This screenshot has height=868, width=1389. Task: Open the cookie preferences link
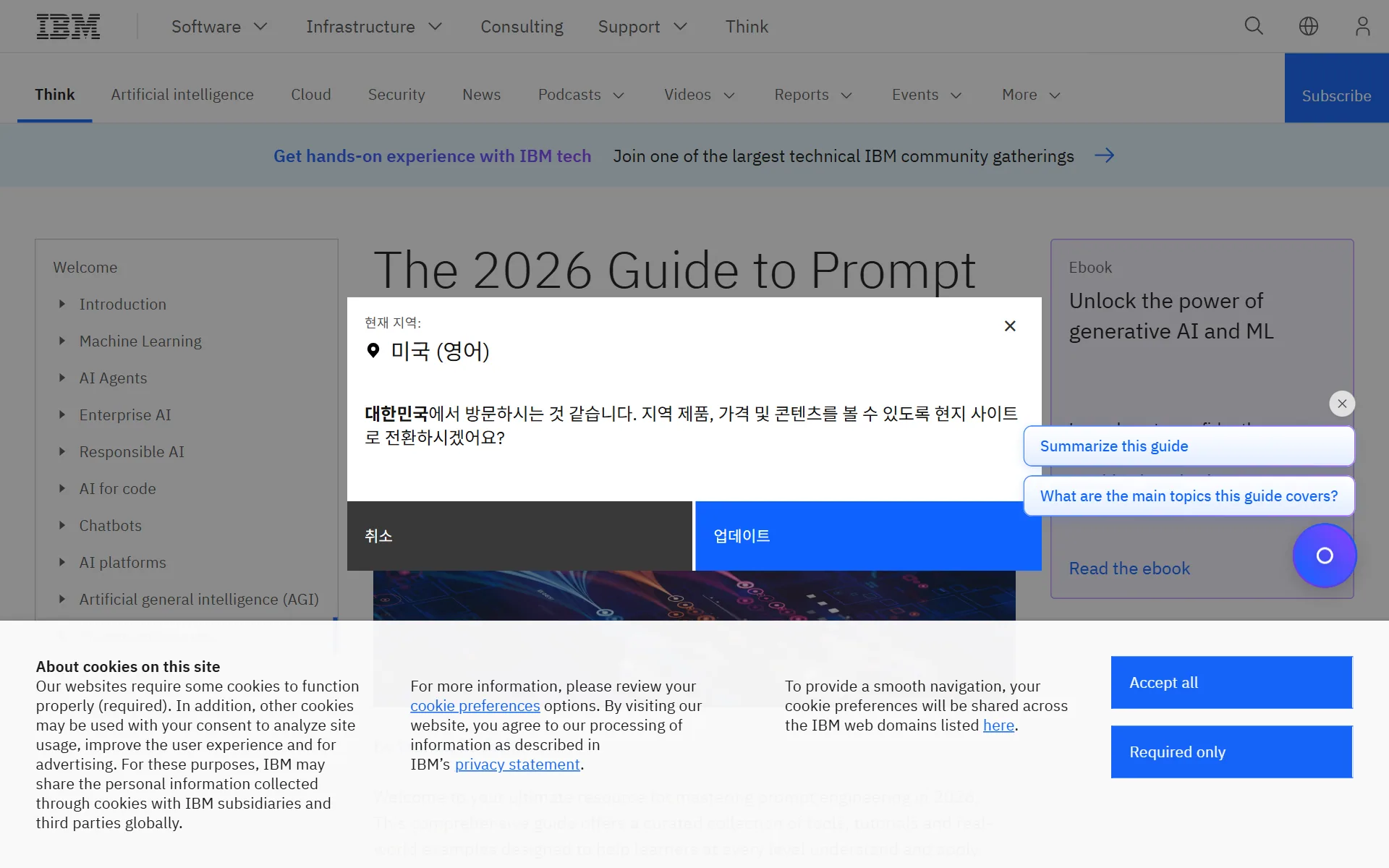click(475, 706)
